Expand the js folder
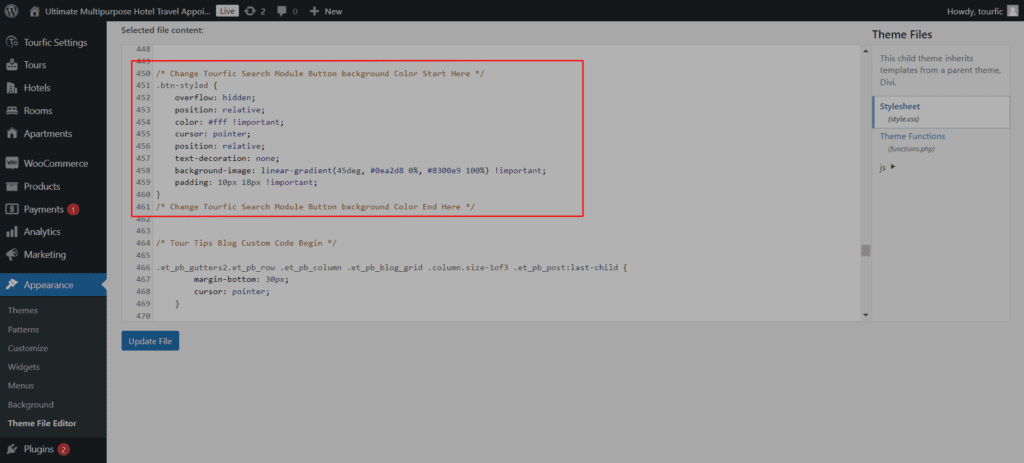 (x=887, y=167)
